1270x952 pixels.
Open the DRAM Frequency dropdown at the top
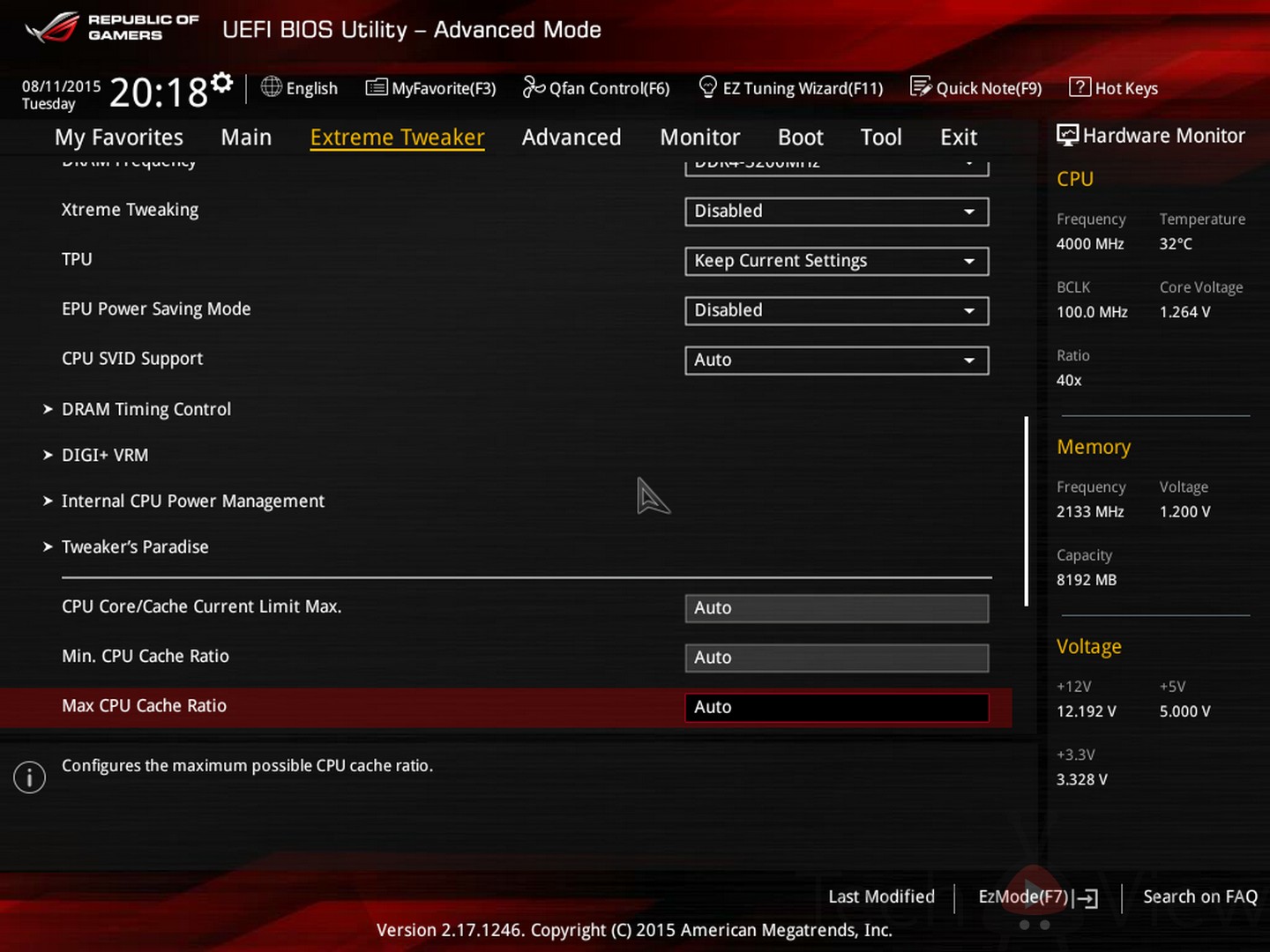(x=836, y=167)
